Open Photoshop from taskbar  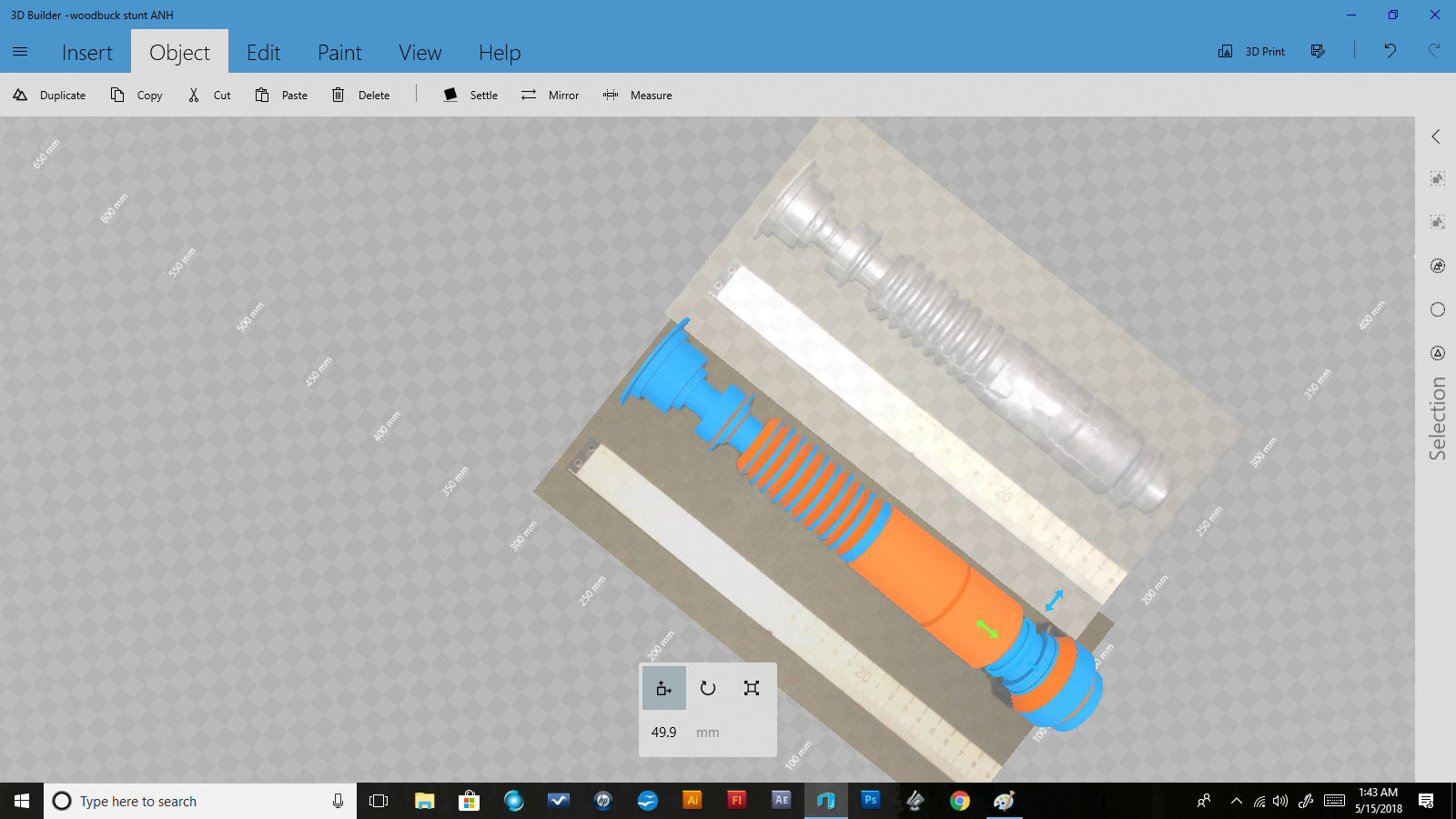(871, 801)
